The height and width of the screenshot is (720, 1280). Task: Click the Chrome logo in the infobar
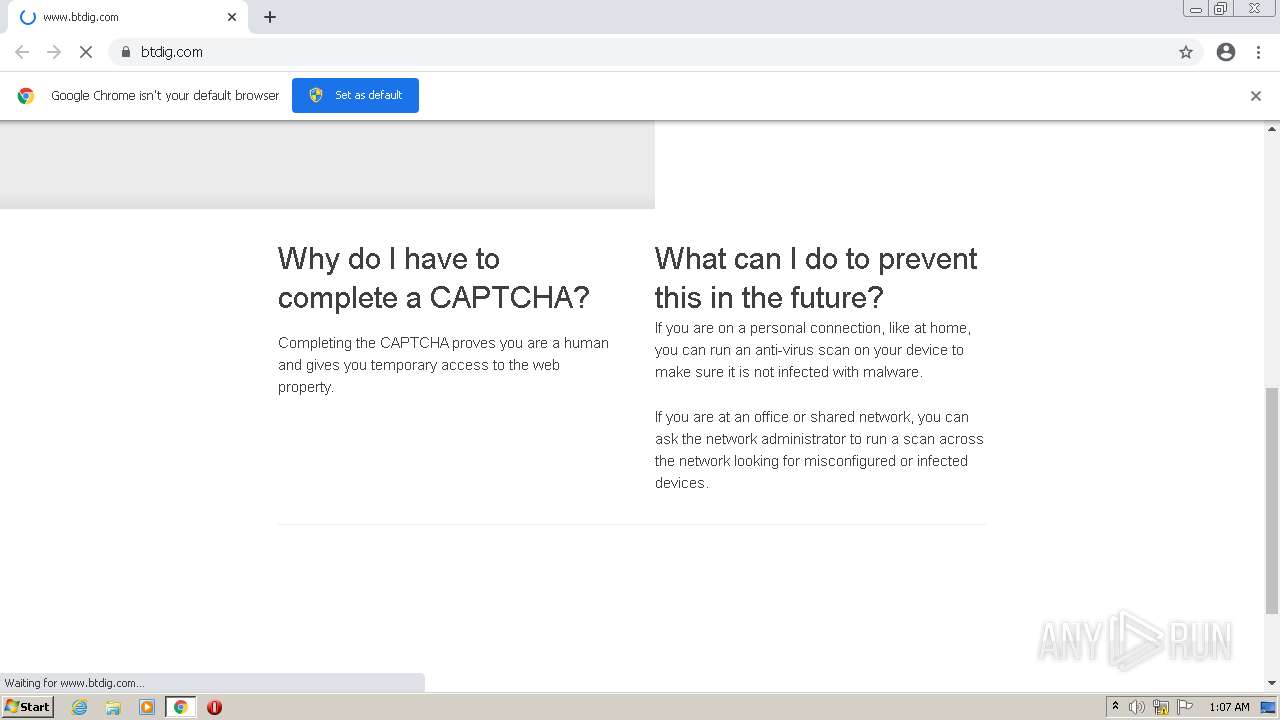[26, 96]
